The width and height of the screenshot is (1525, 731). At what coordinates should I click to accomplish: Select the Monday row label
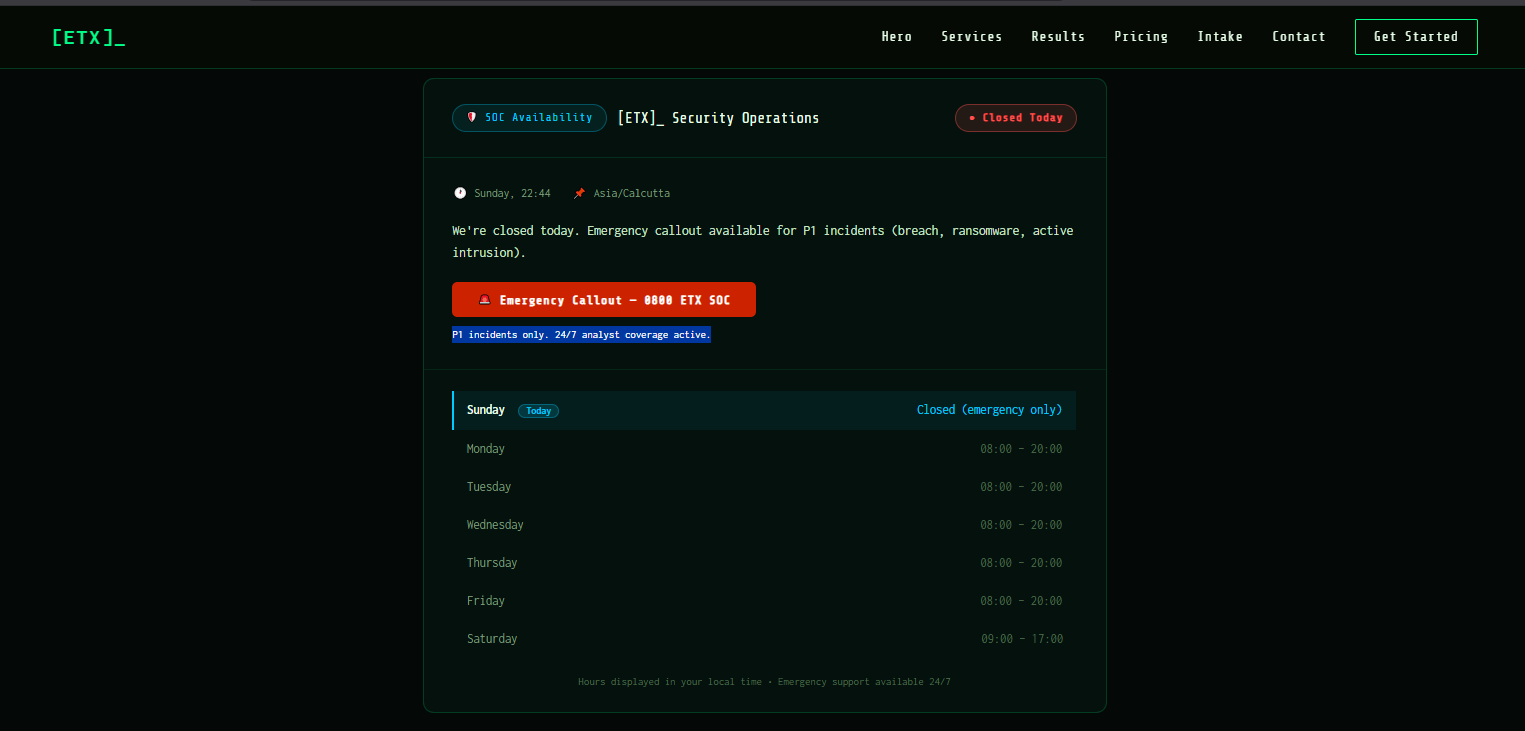pyautogui.click(x=486, y=449)
